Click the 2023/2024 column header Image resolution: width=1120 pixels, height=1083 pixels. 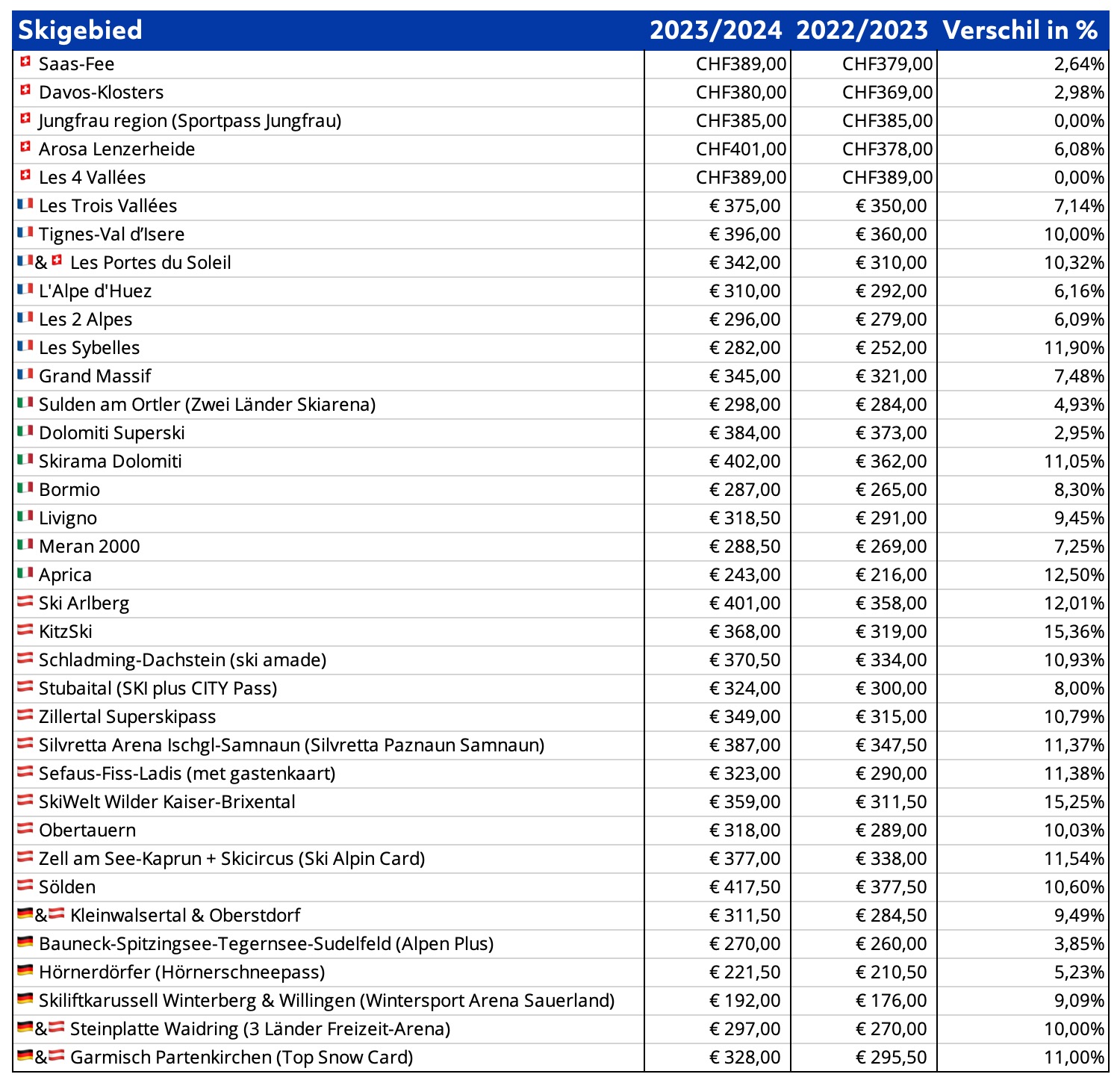click(715, 30)
